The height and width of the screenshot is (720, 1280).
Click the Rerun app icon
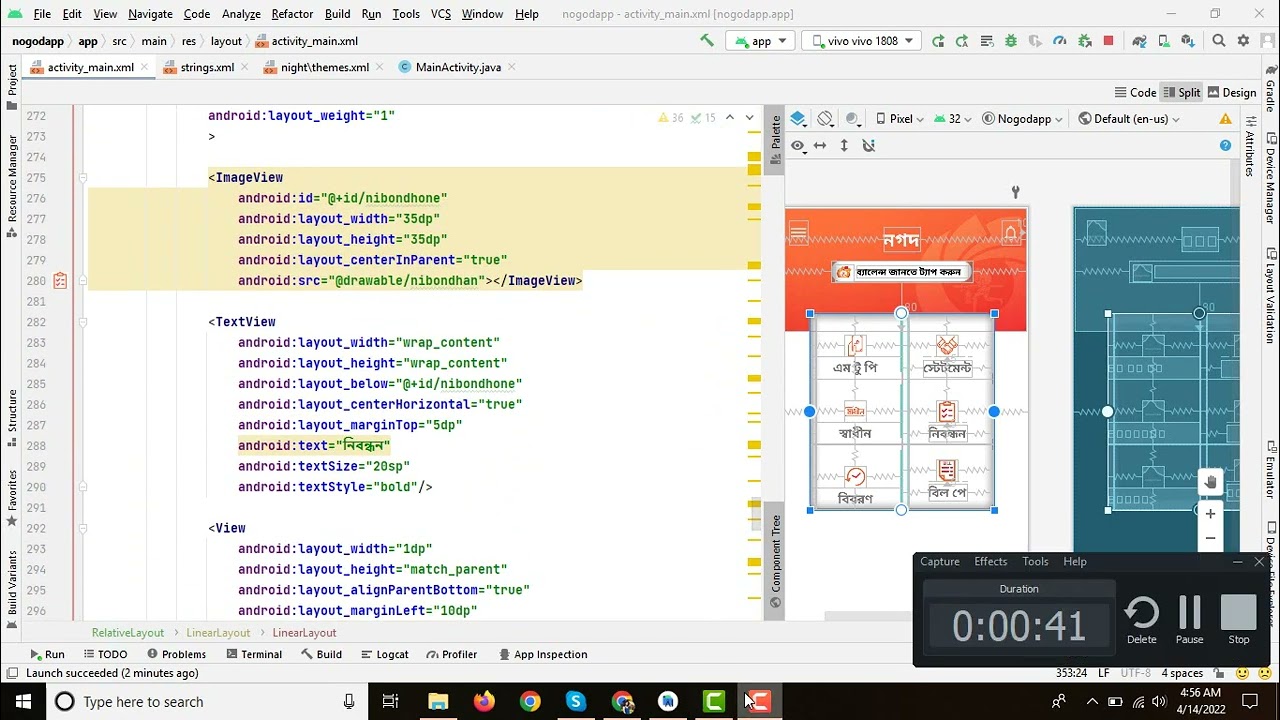938,41
